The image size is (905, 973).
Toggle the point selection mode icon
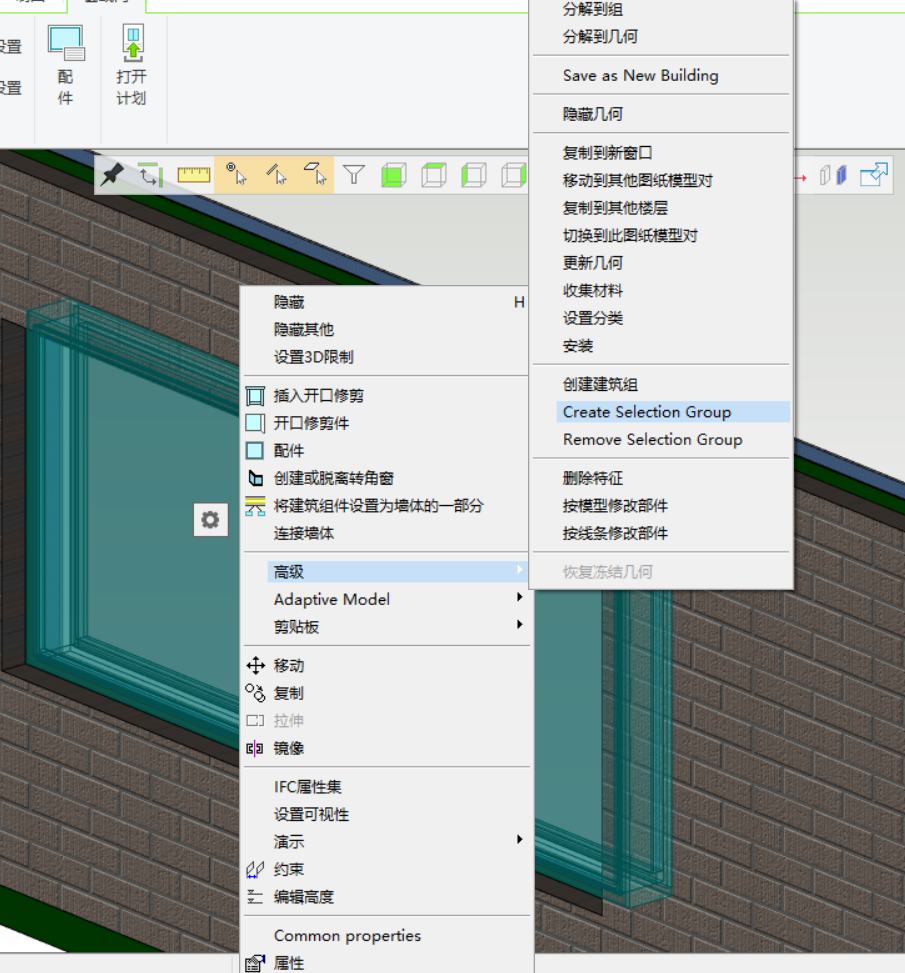(x=236, y=174)
